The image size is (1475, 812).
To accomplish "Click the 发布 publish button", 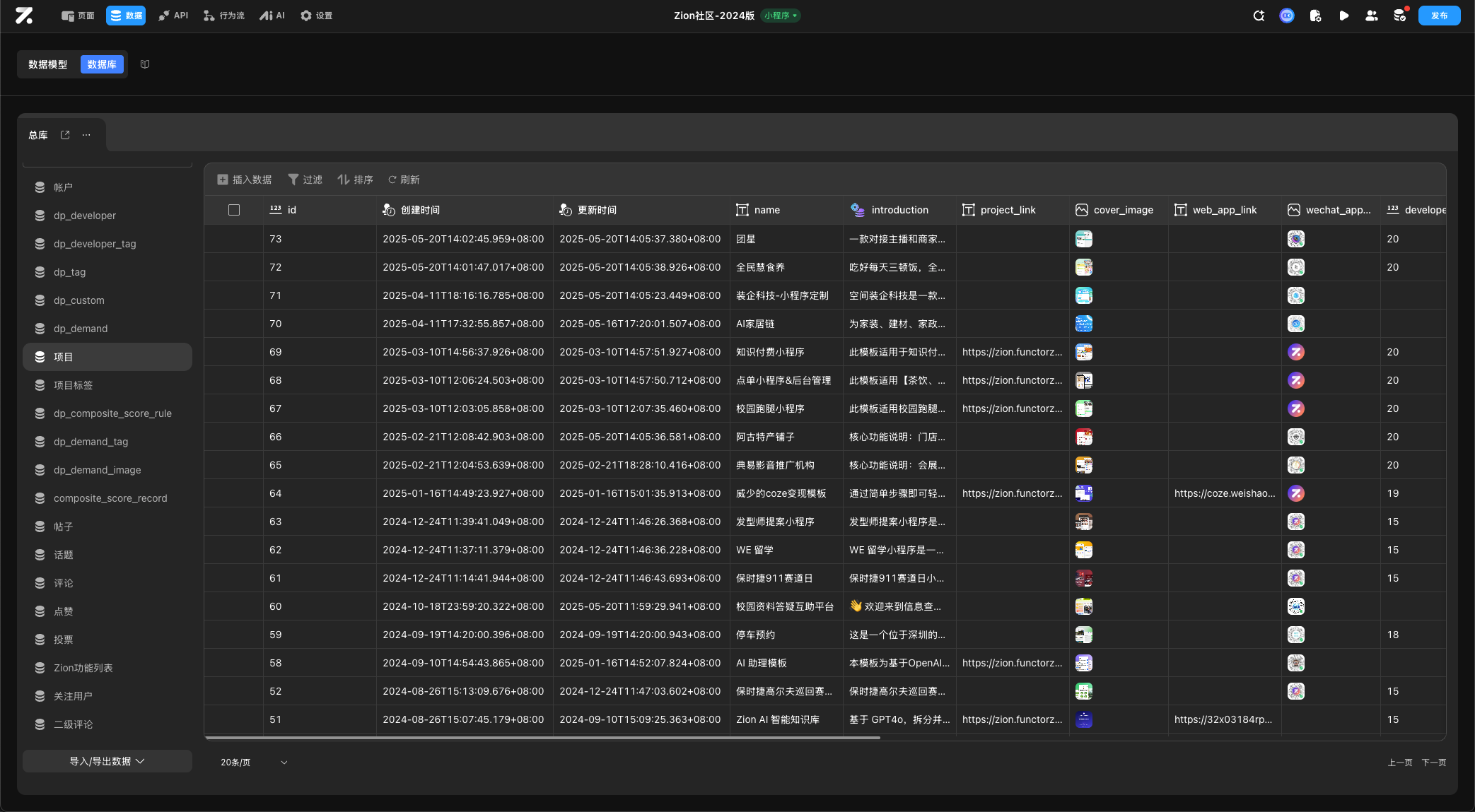I will (x=1439, y=16).
